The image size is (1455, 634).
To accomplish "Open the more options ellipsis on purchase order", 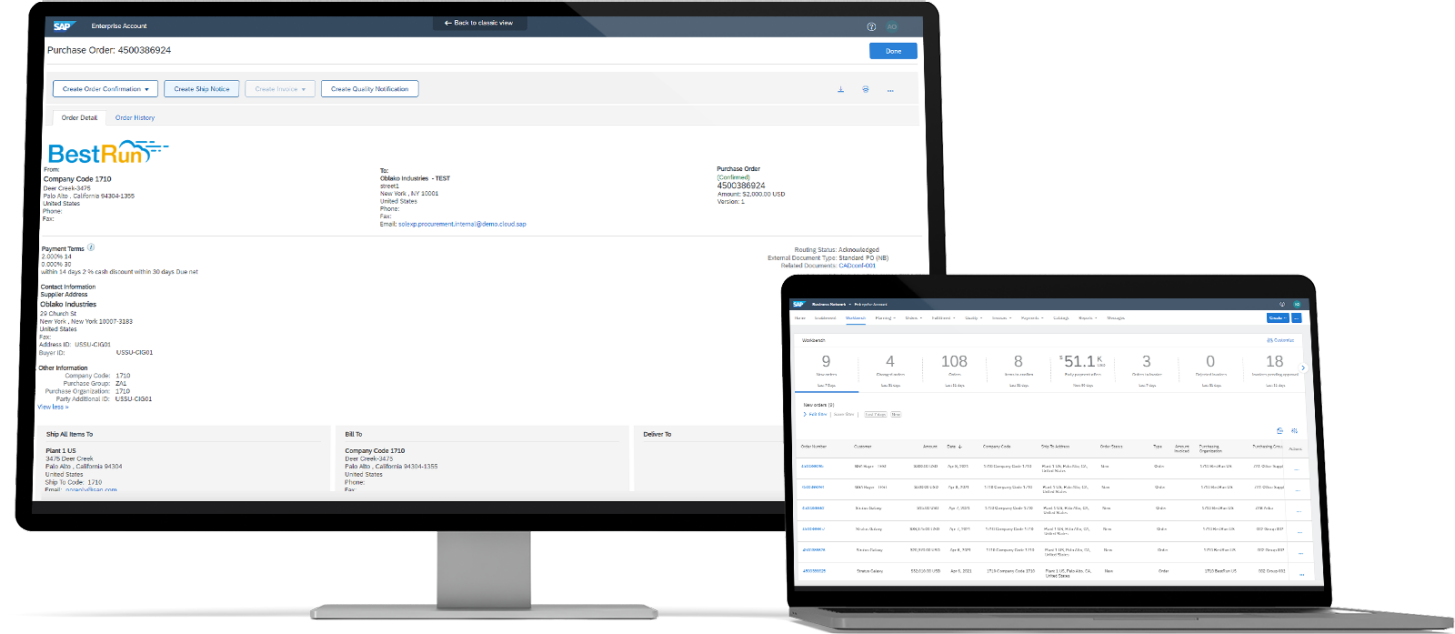I will pos(890,89).
